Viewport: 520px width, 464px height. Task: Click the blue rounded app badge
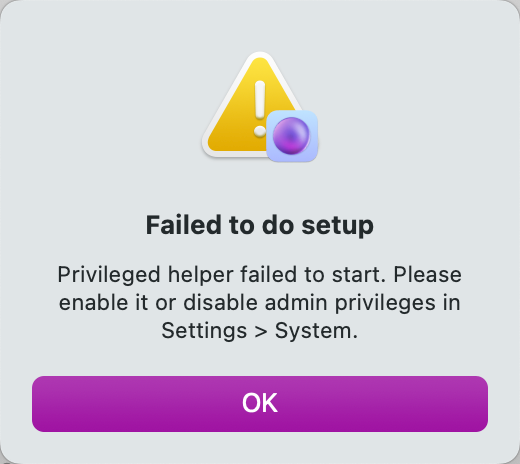tap(292, 136)
